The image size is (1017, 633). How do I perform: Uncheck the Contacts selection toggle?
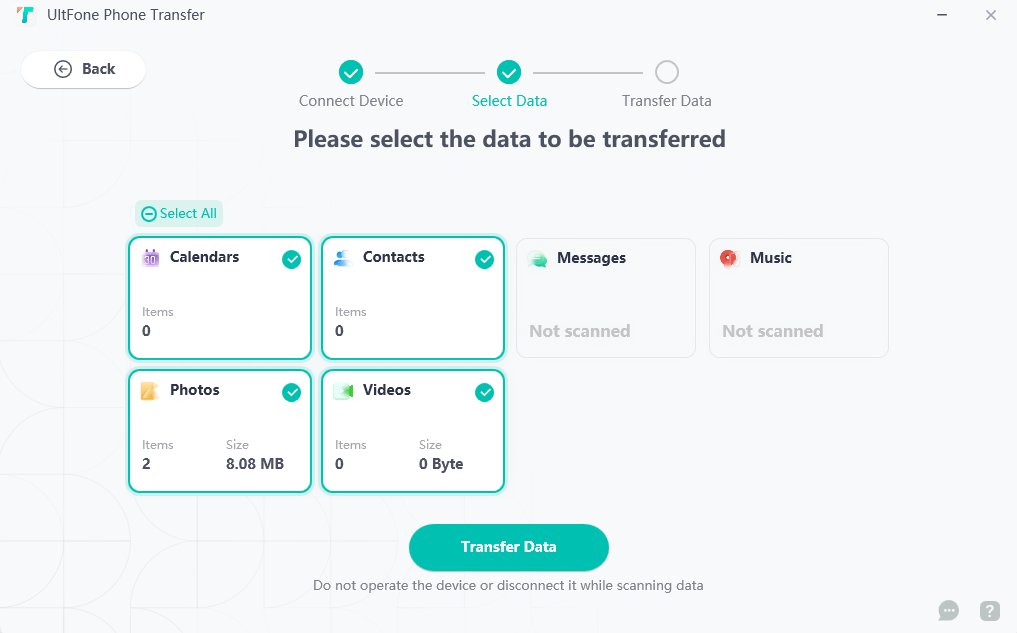pos(484,259)
